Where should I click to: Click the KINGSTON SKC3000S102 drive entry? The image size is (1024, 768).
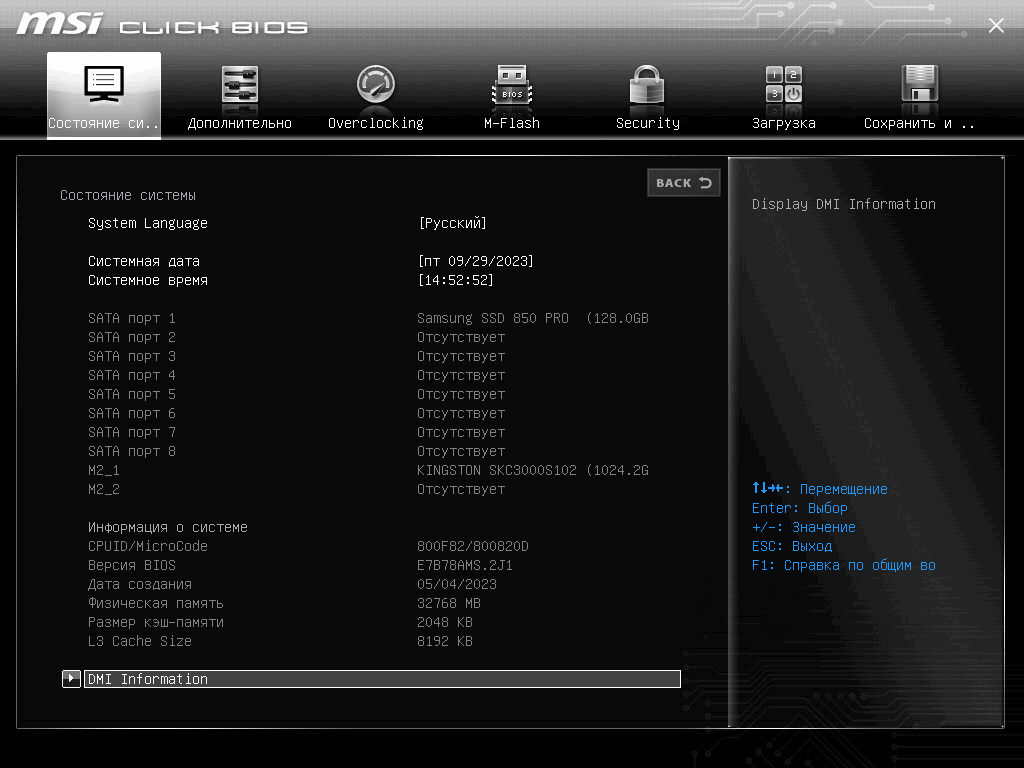[533, 470]
